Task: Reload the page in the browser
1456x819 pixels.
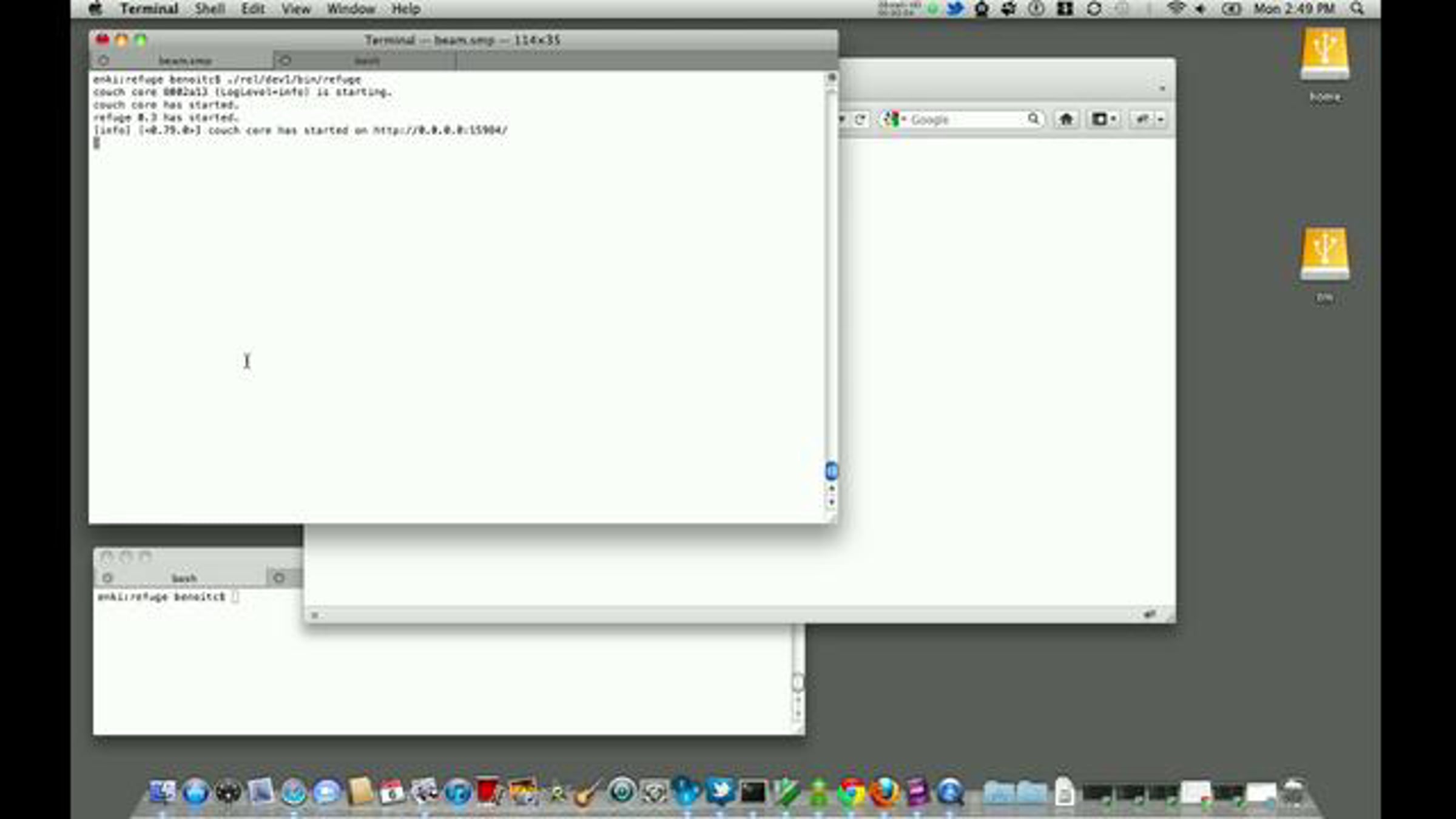Action: [x=860, y=120]
